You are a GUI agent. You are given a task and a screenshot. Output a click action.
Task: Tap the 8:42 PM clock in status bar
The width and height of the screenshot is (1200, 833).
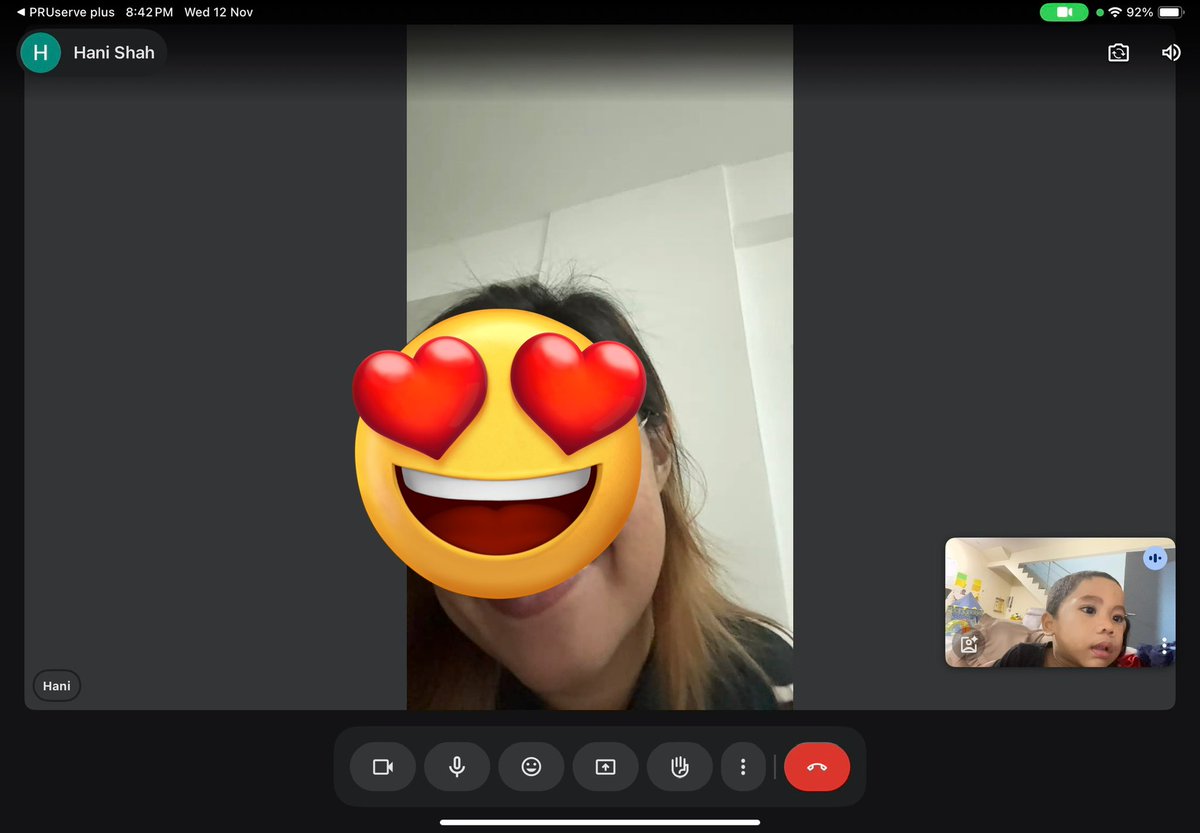point(150,12)
